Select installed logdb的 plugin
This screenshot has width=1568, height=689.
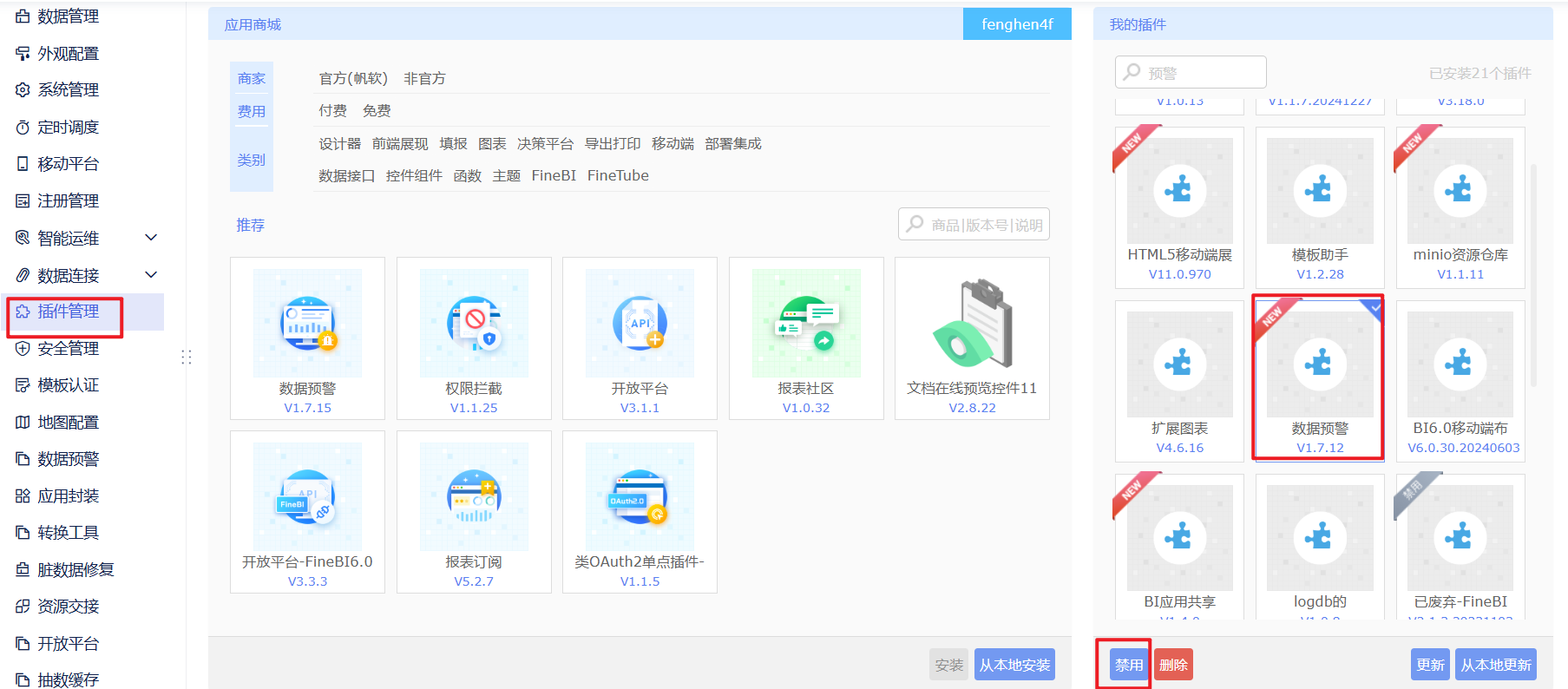(x=1320, y=547)
